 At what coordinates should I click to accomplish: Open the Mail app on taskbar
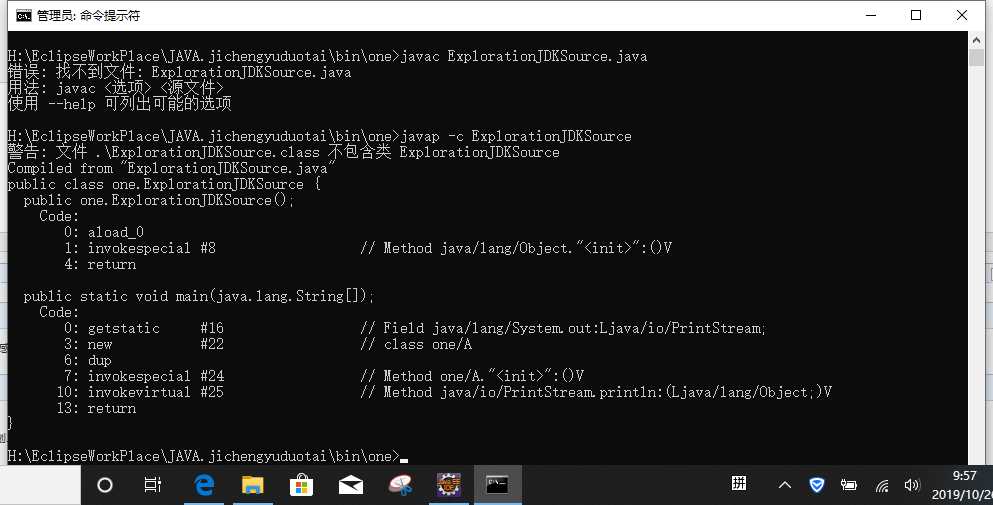pos(351,485)
